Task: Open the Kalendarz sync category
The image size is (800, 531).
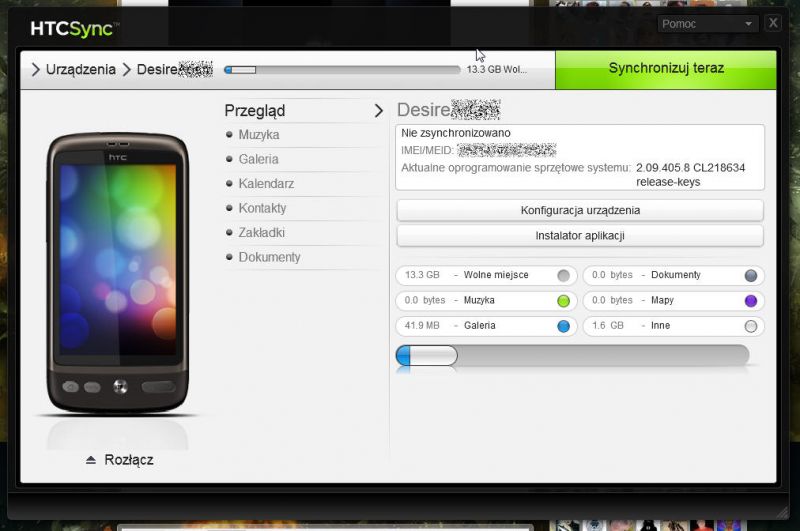Action: (x=266, y=184)
